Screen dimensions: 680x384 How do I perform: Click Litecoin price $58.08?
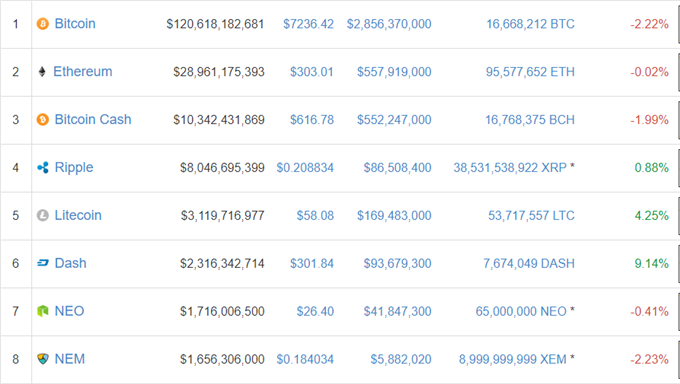click(315, 216)
